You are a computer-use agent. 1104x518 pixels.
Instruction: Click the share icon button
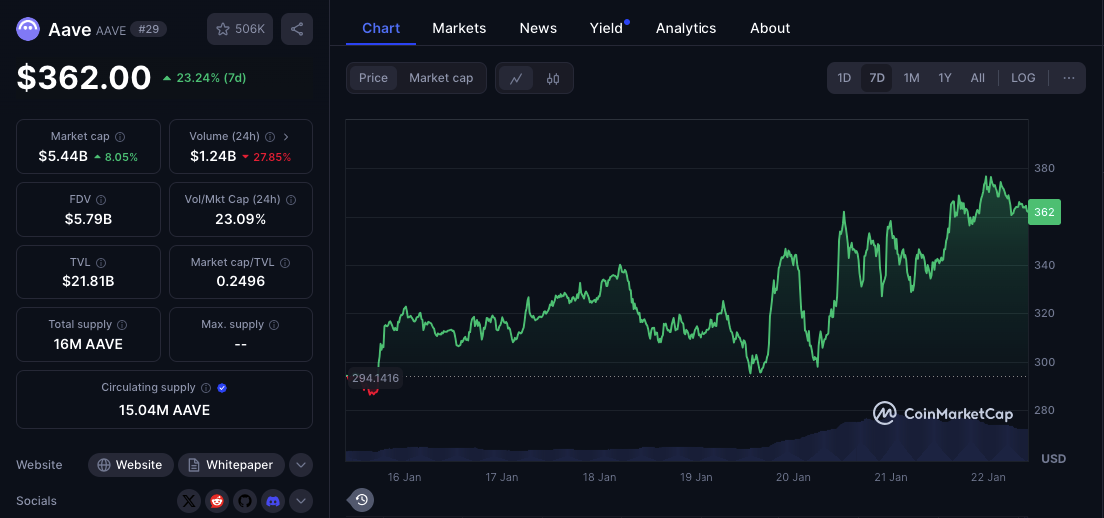click(x=297, y=29)
